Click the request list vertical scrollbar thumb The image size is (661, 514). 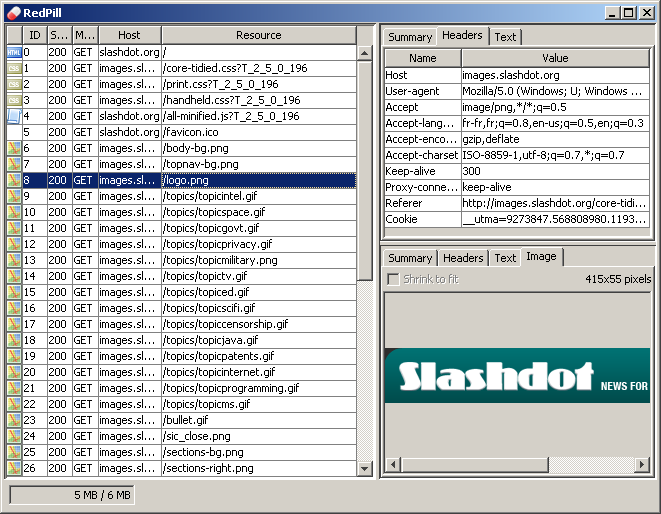tap(365, 170)
